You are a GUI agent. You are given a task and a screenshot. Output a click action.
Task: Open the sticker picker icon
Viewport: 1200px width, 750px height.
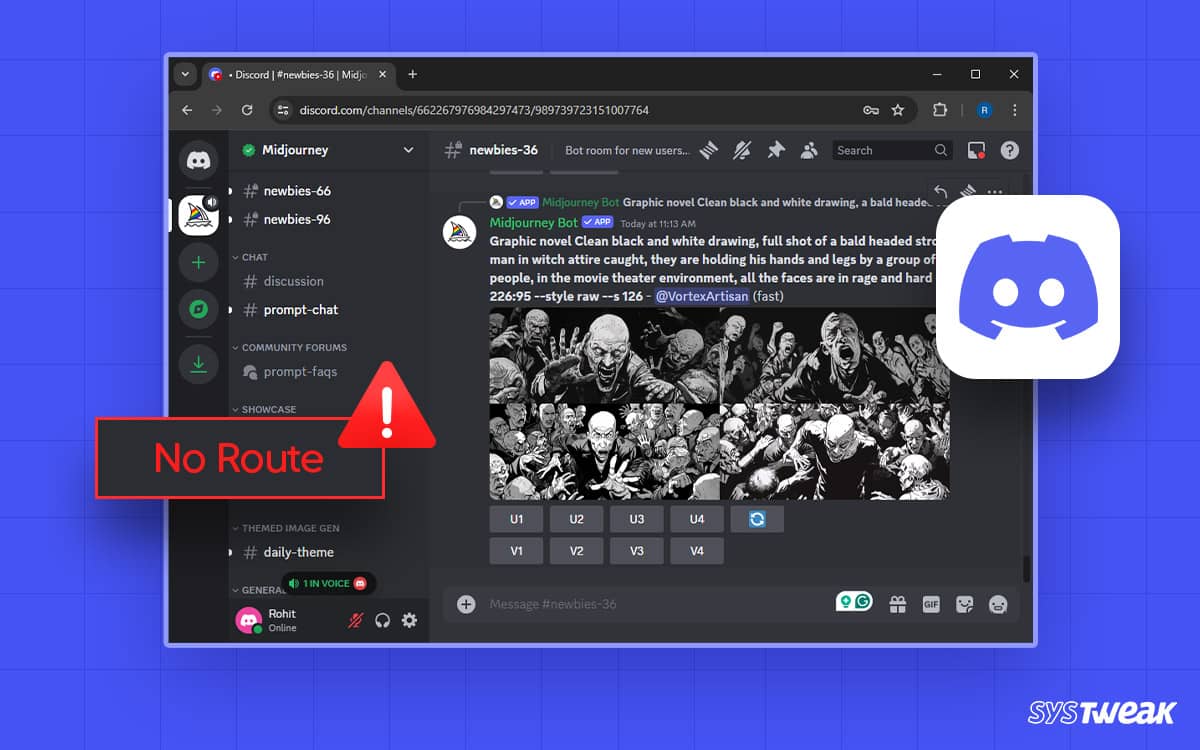click(965, 603)
